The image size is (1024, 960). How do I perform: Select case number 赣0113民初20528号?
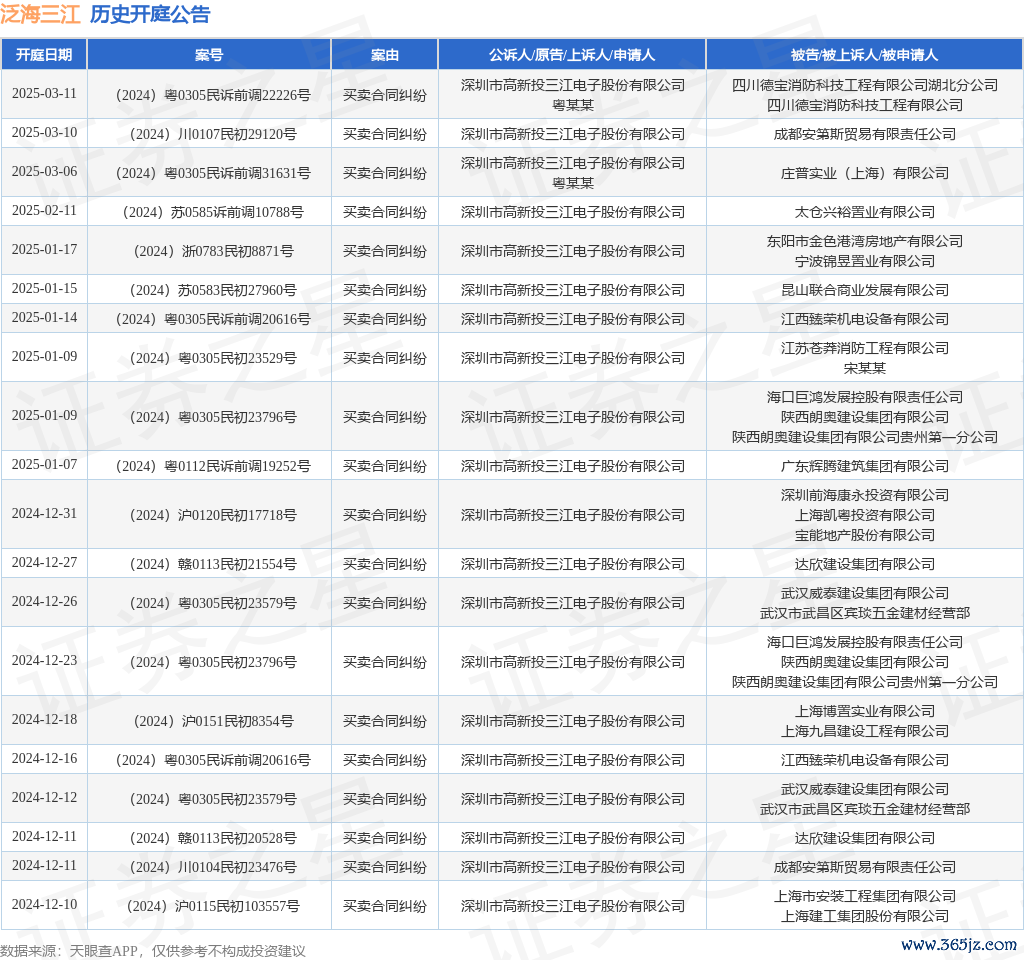pos(213,838)
